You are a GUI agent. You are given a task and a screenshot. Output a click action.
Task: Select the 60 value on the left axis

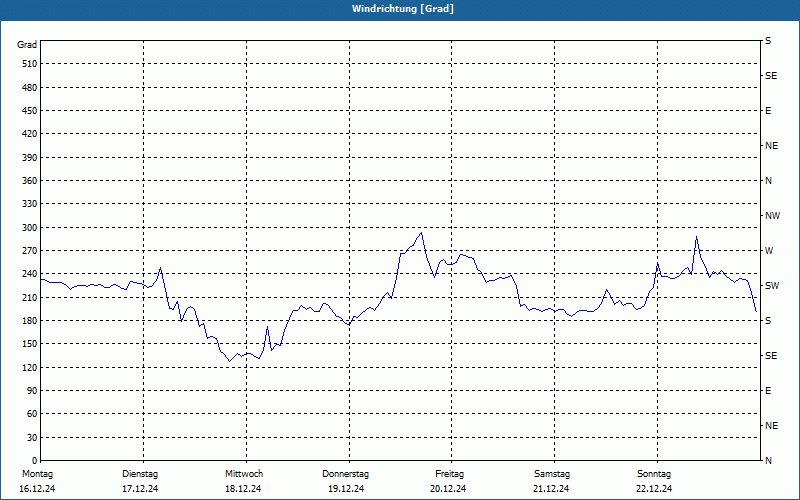32,414
